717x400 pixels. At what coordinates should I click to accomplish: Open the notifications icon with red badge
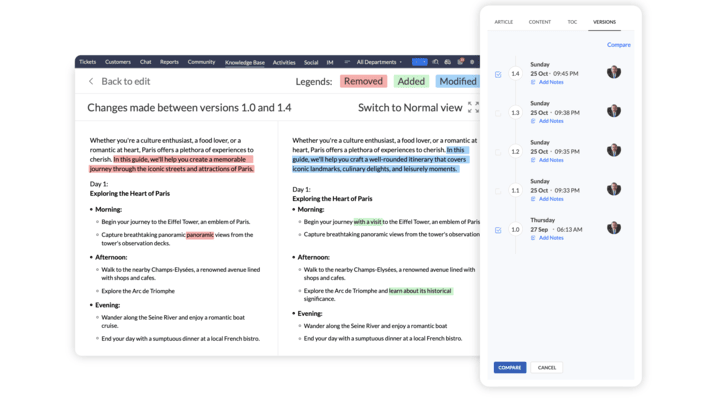(x=460, y=62)
